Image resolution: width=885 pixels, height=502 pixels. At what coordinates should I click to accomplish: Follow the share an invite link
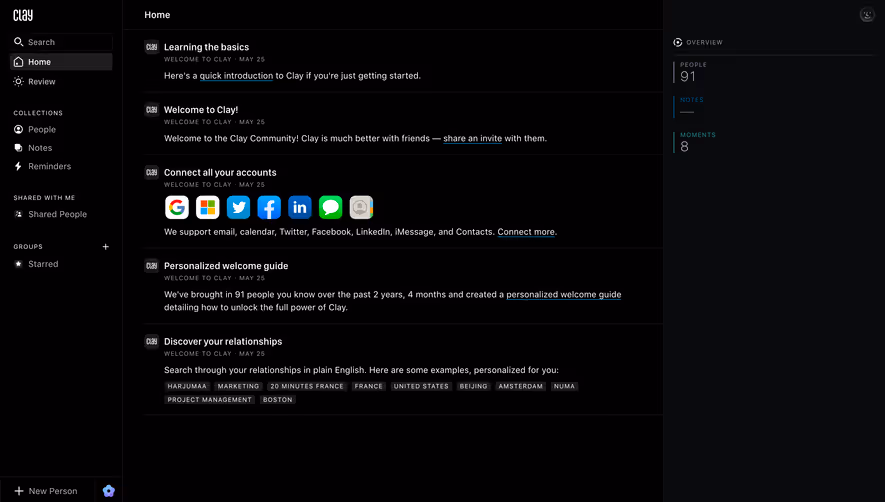coord(472,138)
